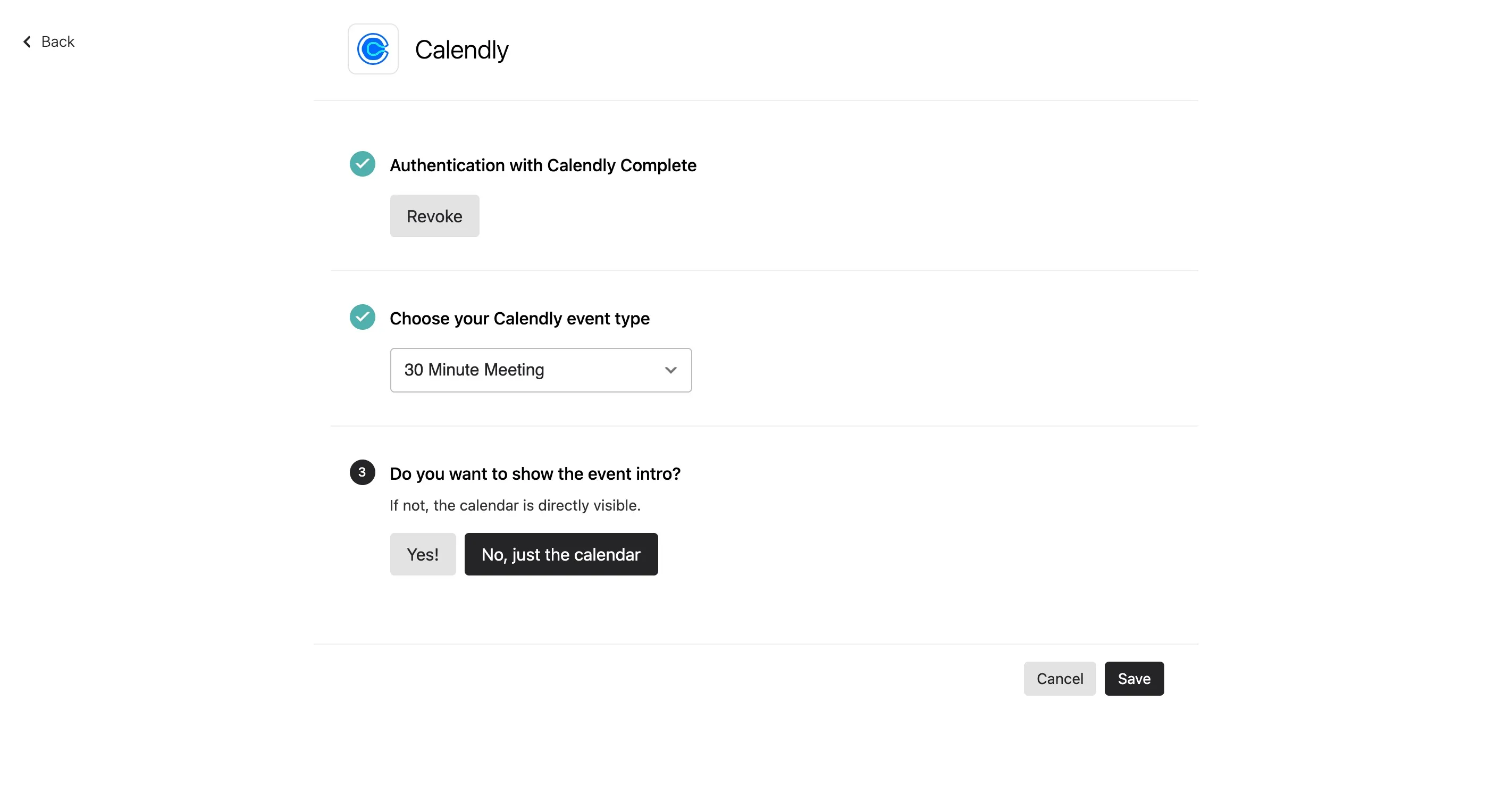Select No, just the calendar option
Screen dimensions: 1512x801
[x=561, y=554]
